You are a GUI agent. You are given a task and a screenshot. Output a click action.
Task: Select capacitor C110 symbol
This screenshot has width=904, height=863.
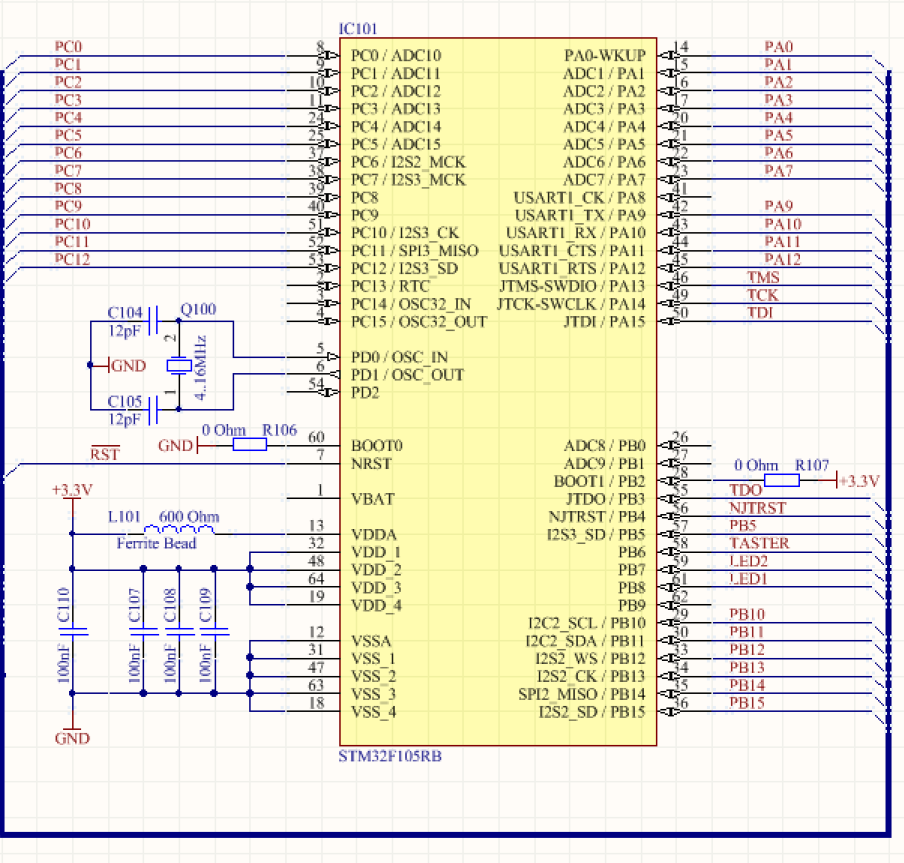(72, 631)
